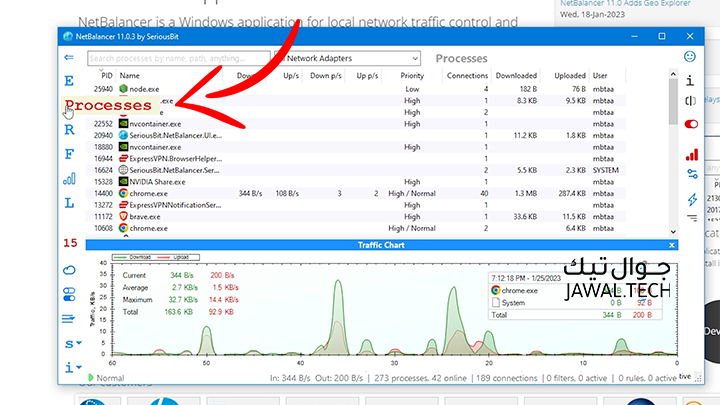Viewport: 720px width, 405px height.
Task: Click the sliders settings icon in right sidebar
Action: tap(691, 175)
